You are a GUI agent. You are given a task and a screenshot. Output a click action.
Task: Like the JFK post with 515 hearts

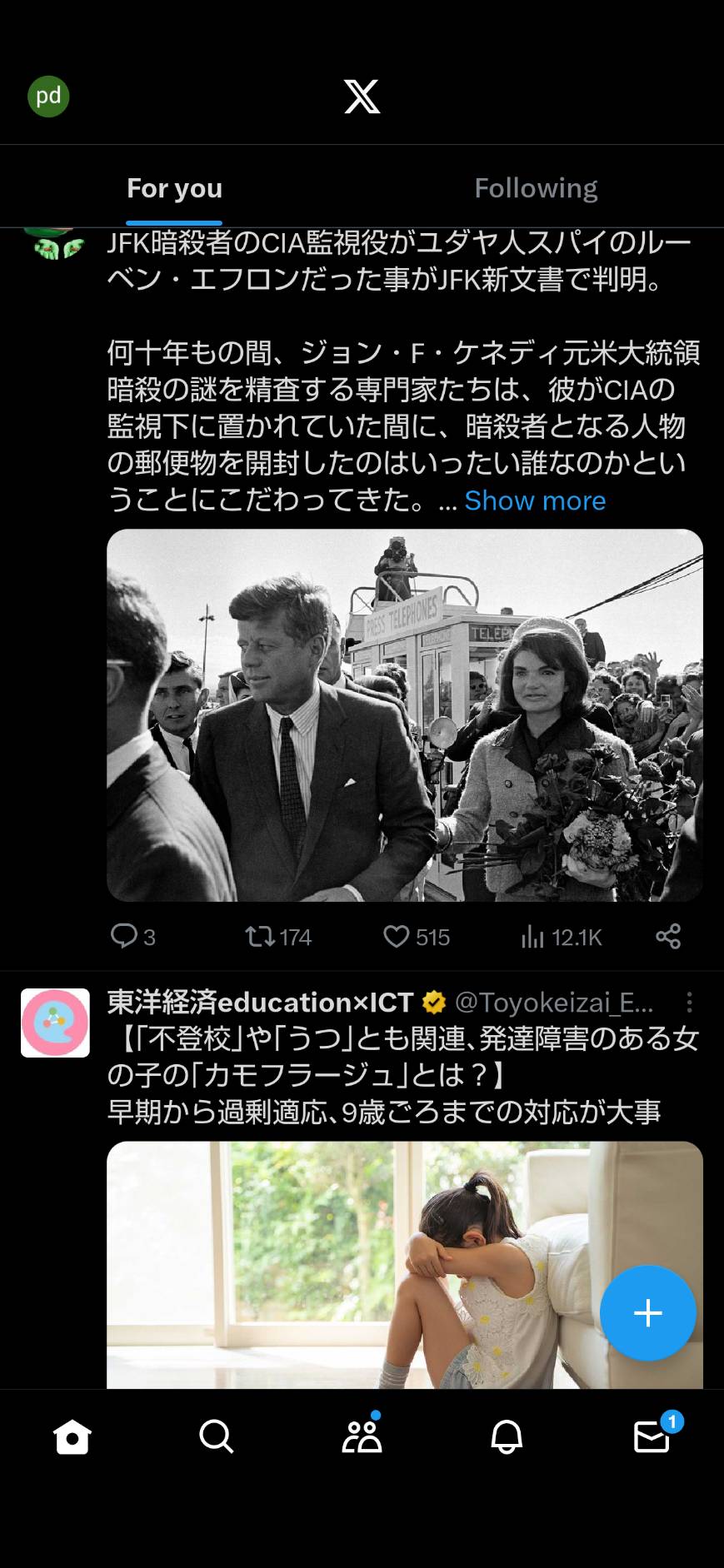point(417,937)
